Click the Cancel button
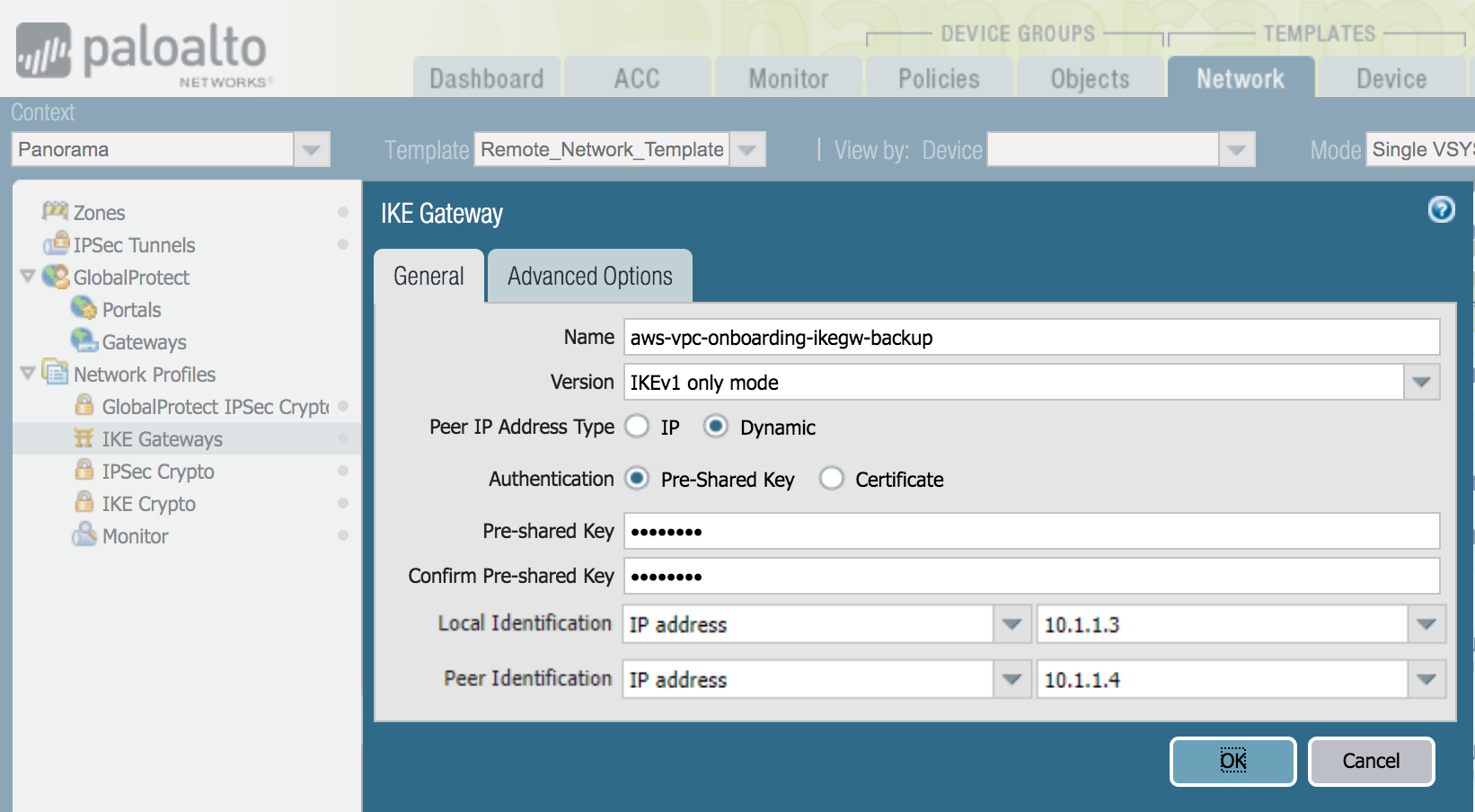This screenshot has width=1475, height=812. tap(1371, 761)
